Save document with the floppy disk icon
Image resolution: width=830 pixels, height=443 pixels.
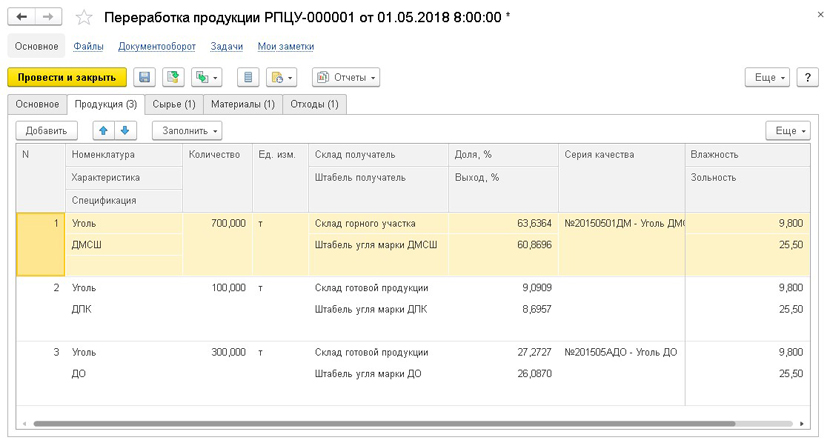pyautogui.click(x=144, y=77)
